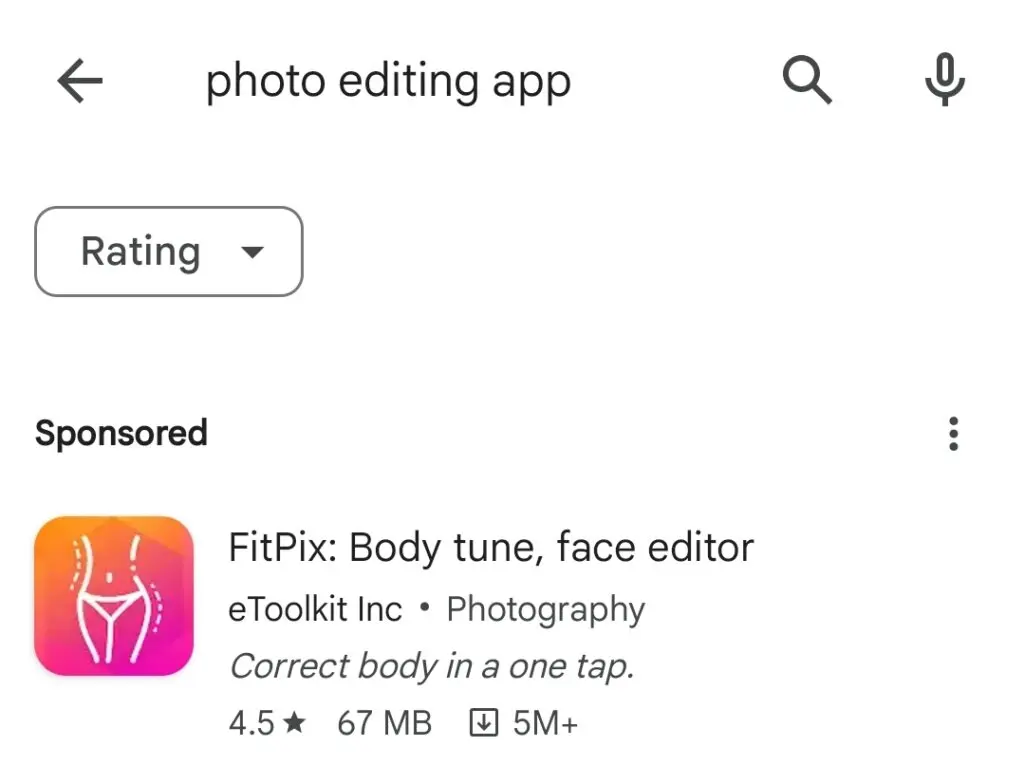Viewport: 1024px width, 784px height.
Task: Expand the Rating chip's dropdown arrow
Action: tap(253, 252)
